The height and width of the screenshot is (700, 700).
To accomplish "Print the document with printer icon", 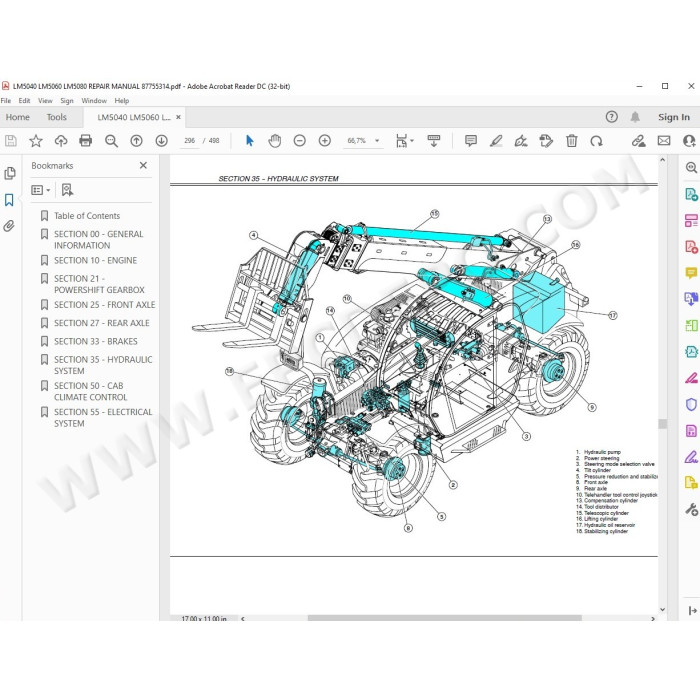I will coord(85,141).
